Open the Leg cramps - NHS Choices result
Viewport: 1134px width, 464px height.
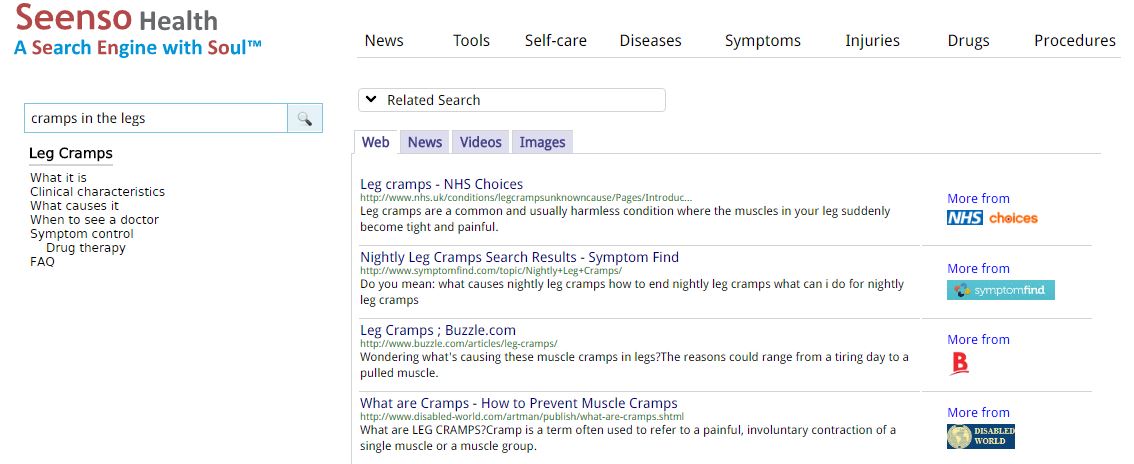441,184
